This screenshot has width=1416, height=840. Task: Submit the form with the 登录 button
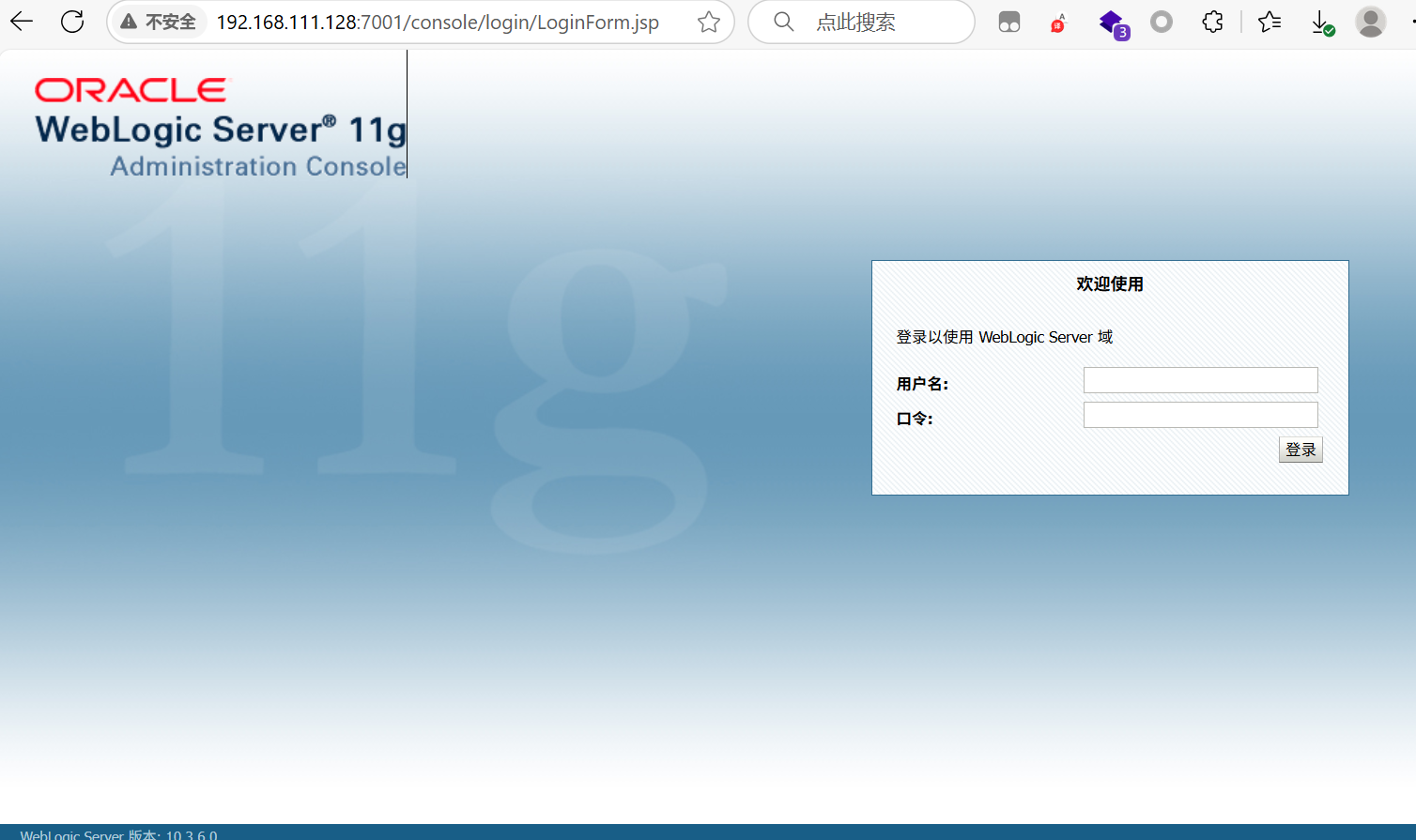click(x=1301, y=450)
